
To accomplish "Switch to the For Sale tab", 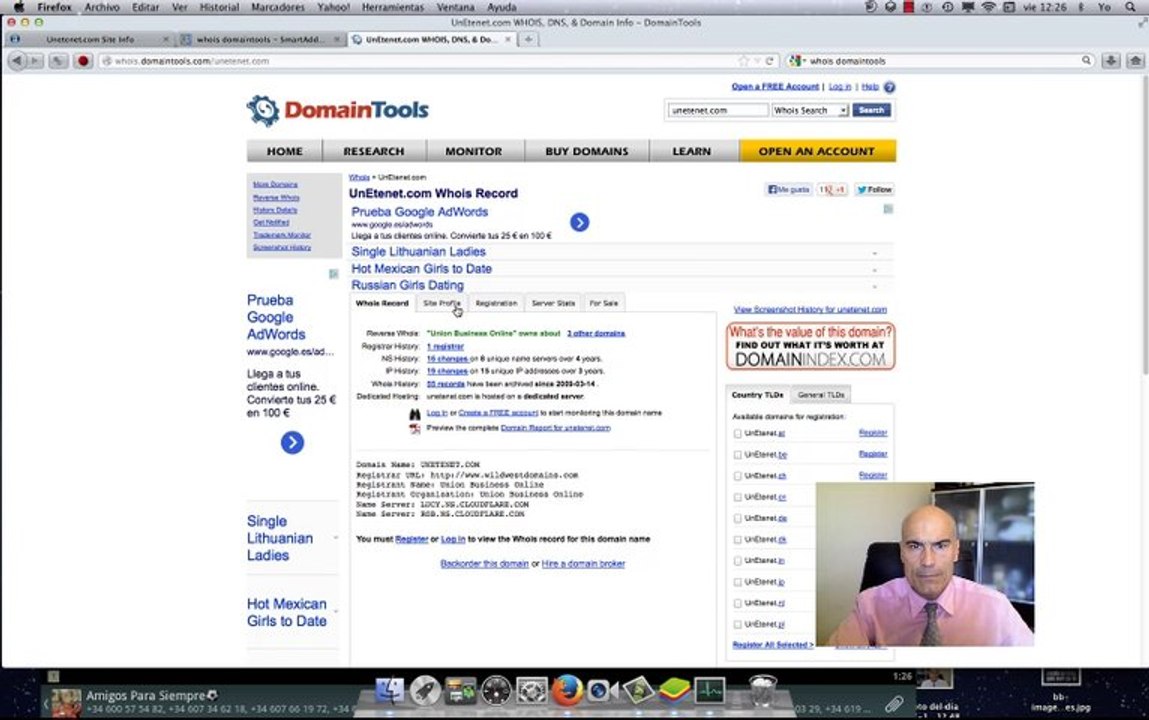I will pyautogui.click(x=604, y=303).
